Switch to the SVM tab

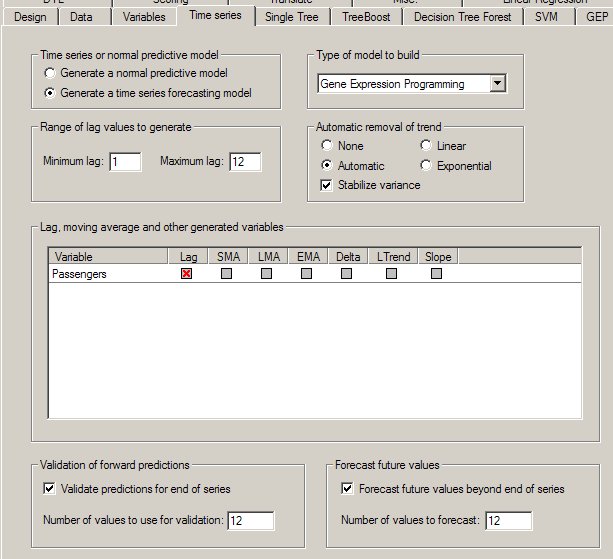(x=546, y=17)
